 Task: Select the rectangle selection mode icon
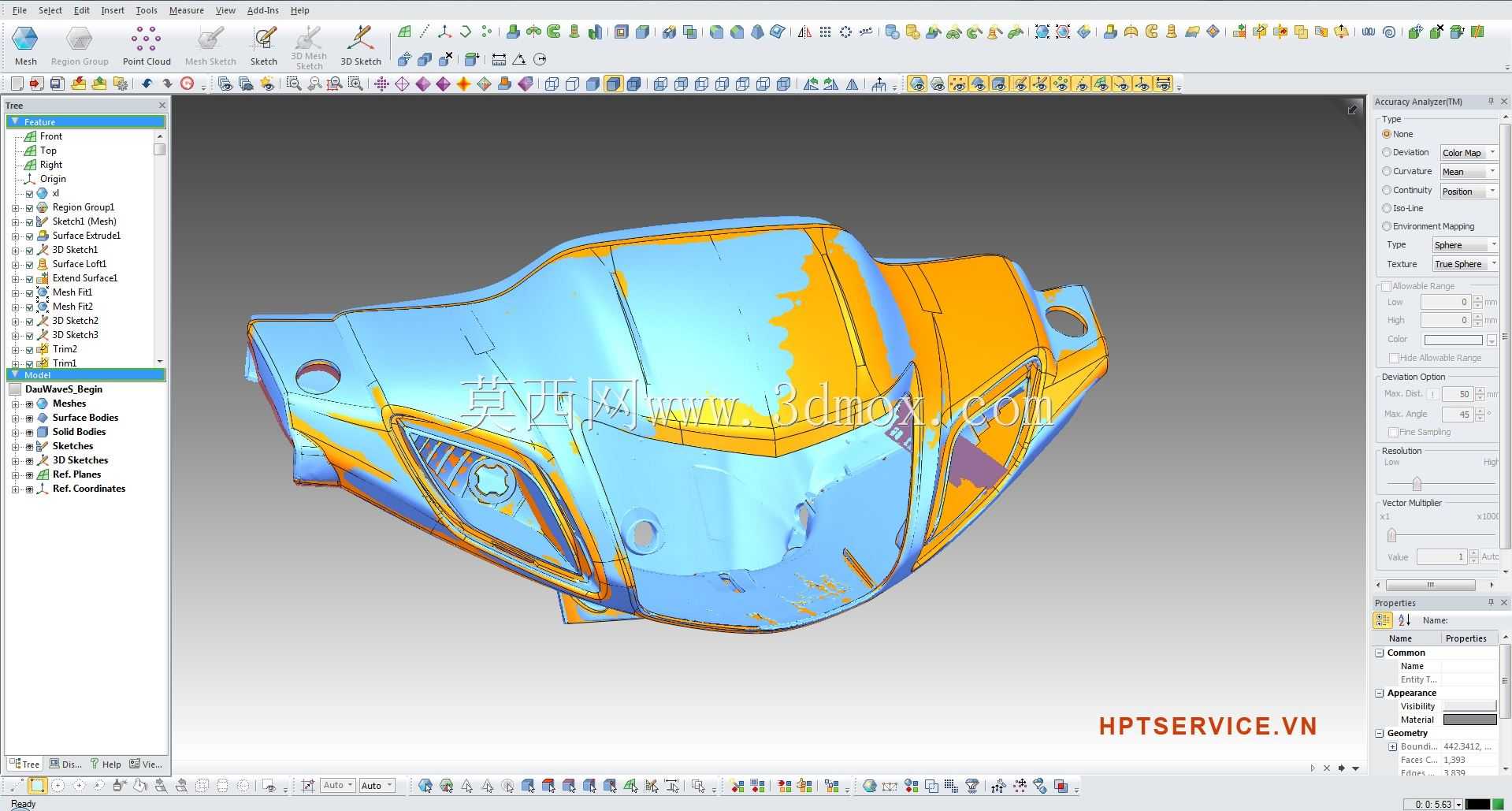37,785
